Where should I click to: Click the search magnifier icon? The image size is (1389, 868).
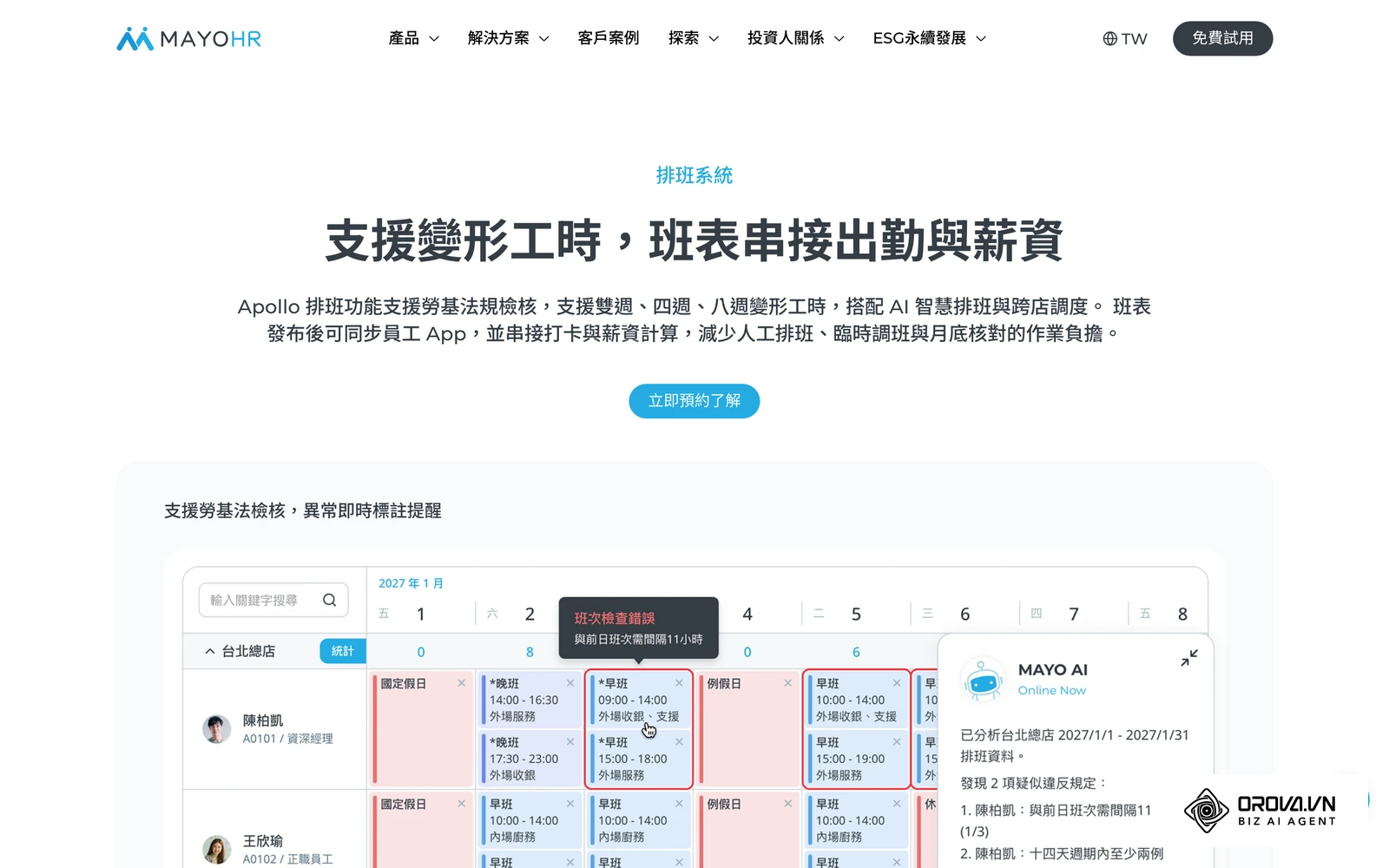(x=329, y=600)
